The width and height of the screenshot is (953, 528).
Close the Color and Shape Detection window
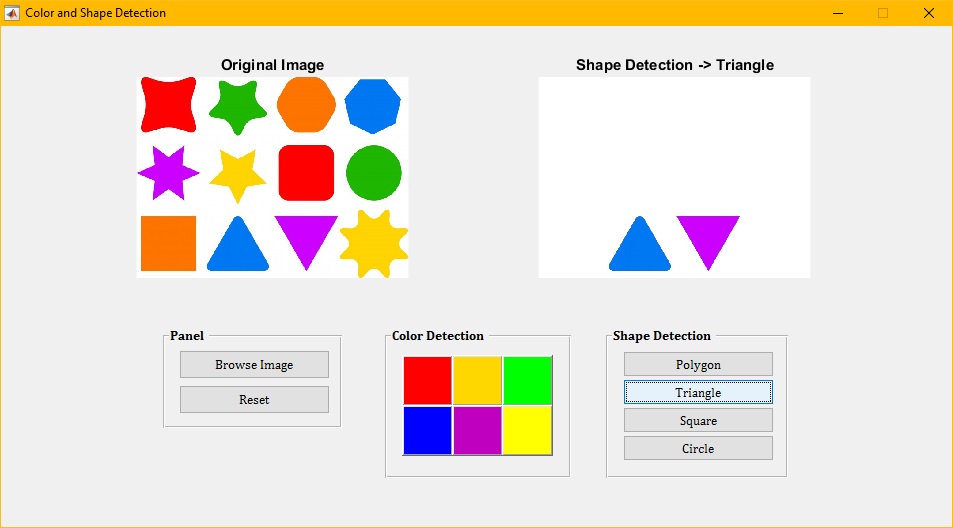[x=928, y=13]
